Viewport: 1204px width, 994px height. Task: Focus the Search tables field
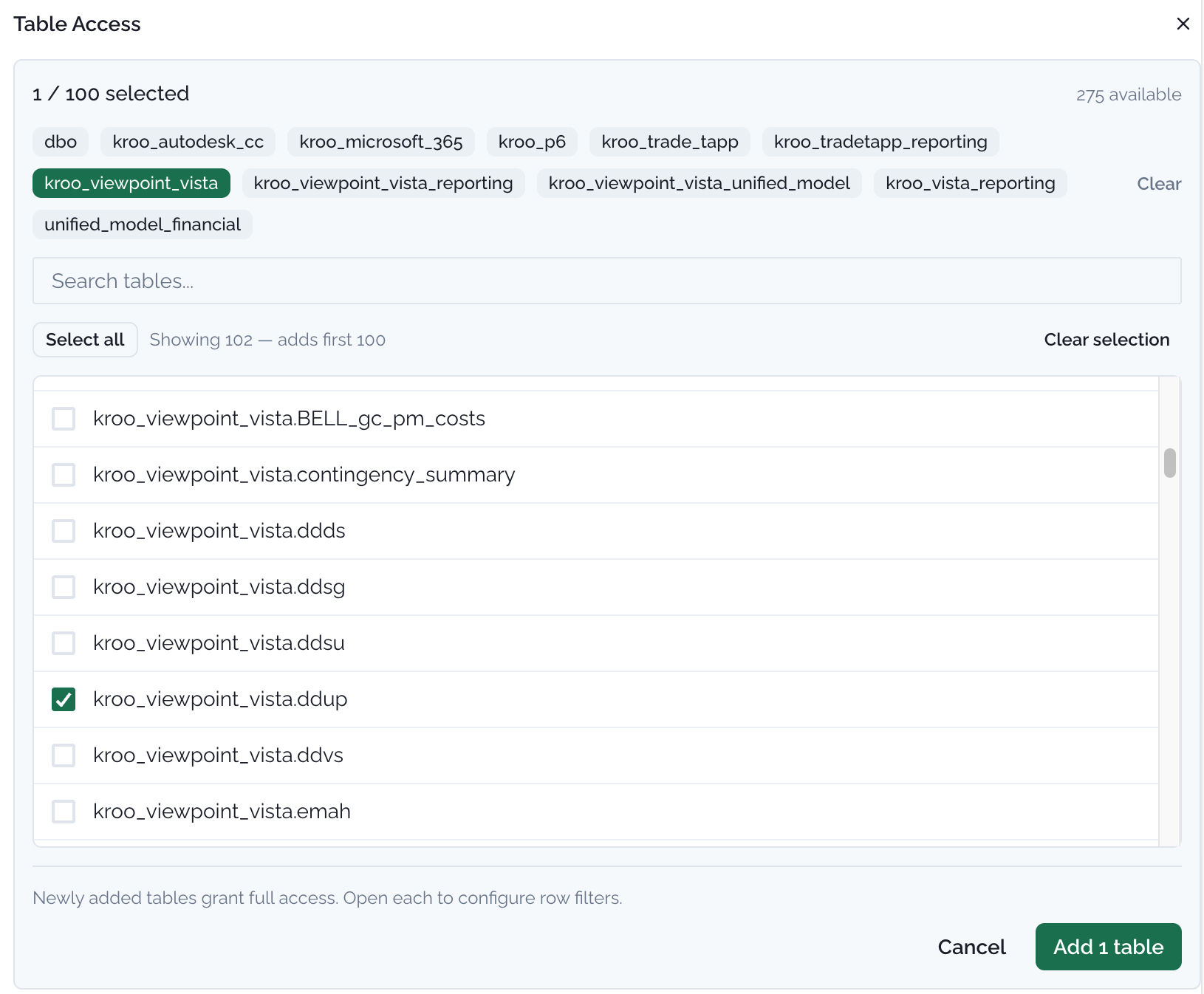tap(607, 281)
